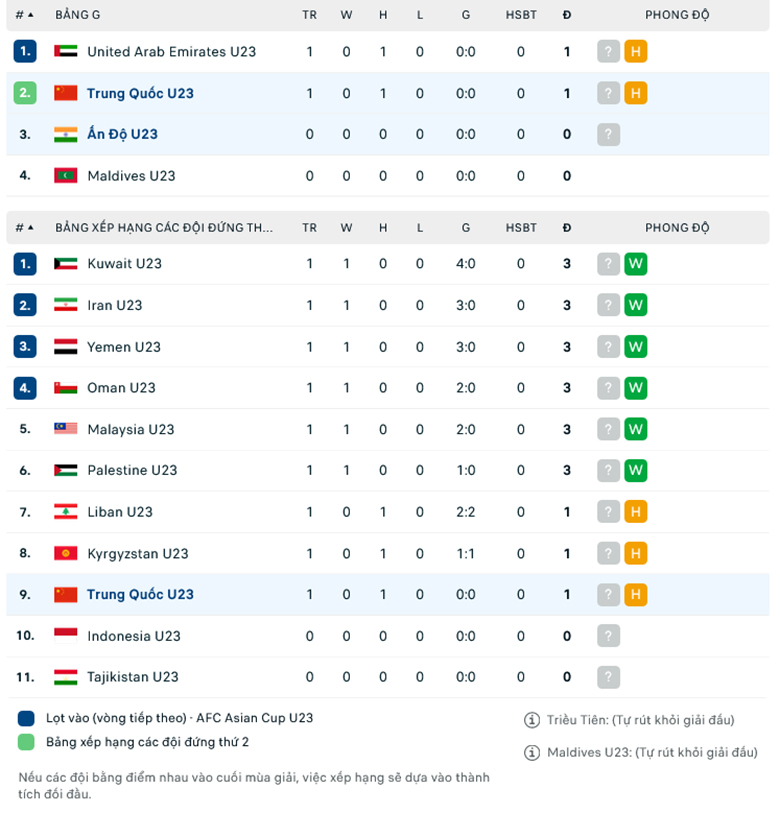Click the PHONG ĐỘ header in Bảng G
Viewport: 780px width, 813px height.
[x=677, y=15]
